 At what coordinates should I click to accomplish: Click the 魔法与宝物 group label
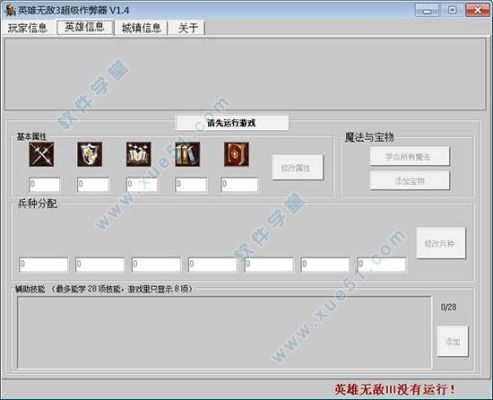[x=369, y=137]
